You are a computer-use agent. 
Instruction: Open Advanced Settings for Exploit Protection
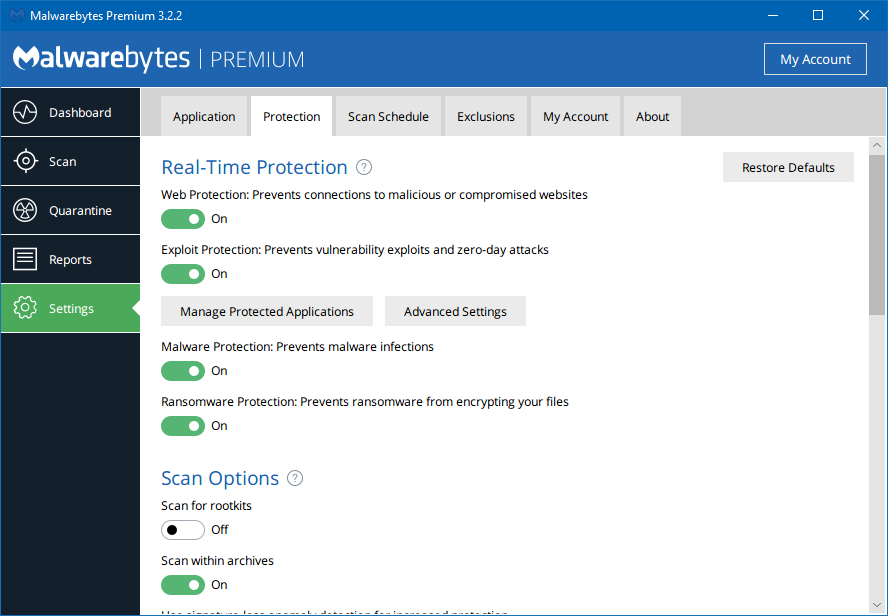click(455, 311)
